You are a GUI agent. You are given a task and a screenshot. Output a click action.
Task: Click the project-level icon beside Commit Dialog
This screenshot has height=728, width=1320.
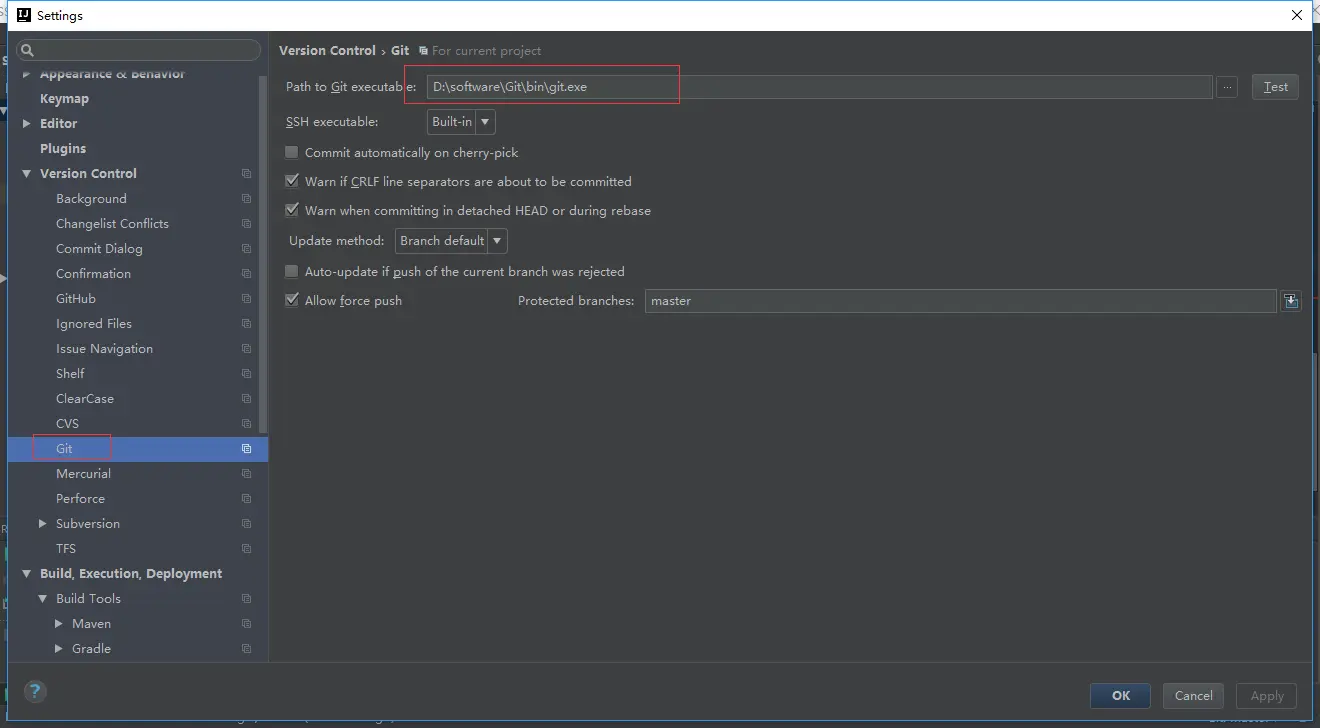click(246, 249)
